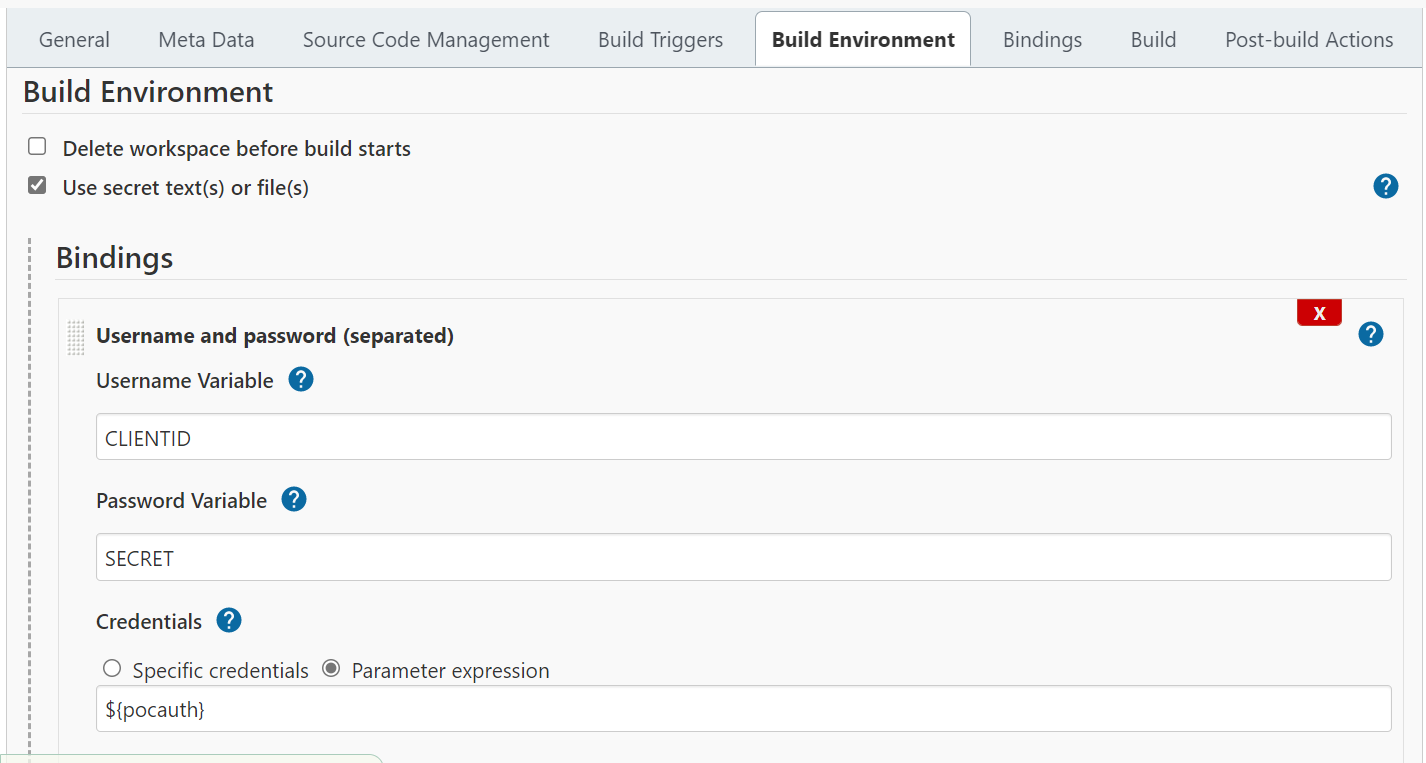Open help for Use secret text(s) or file(s)

pos(1385,186)
